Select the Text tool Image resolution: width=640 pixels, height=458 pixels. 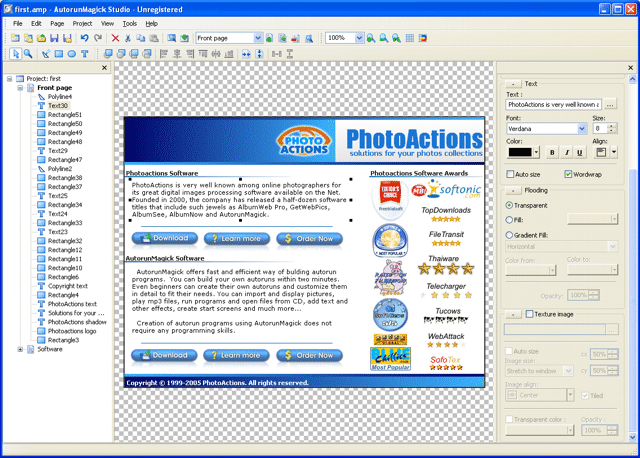tap(84, 53)
